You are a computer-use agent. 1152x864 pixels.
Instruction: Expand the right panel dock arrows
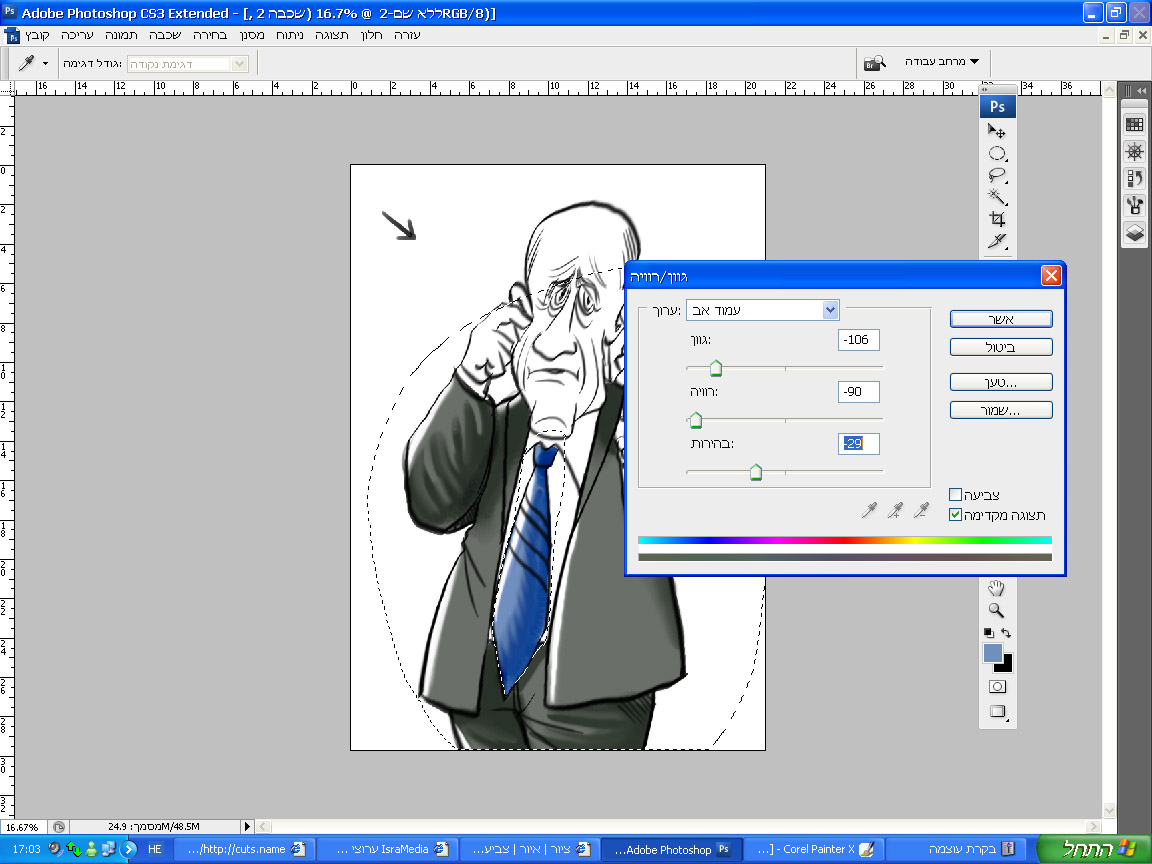1141,90
